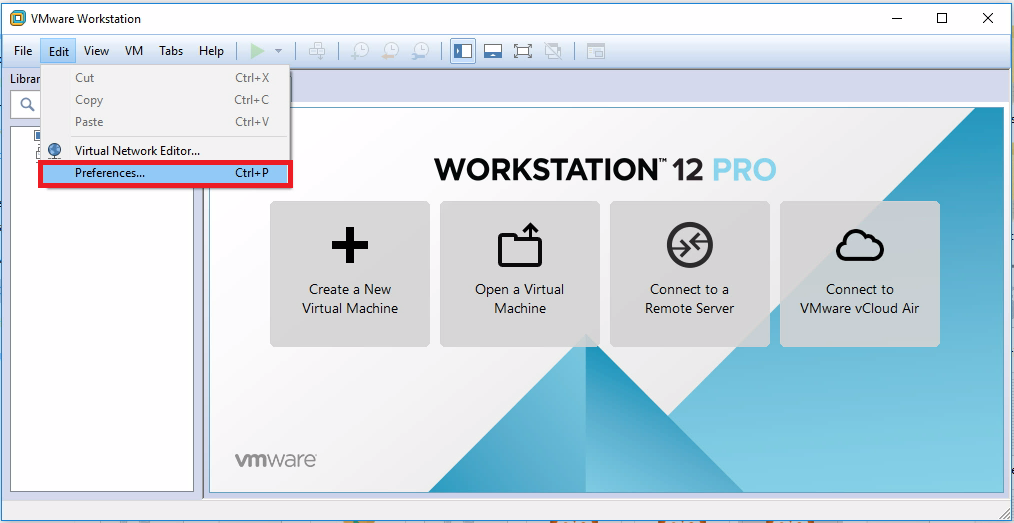This screenshot has height=523, width=1014.
Task: Open the File menu
Action: (23, 51)
